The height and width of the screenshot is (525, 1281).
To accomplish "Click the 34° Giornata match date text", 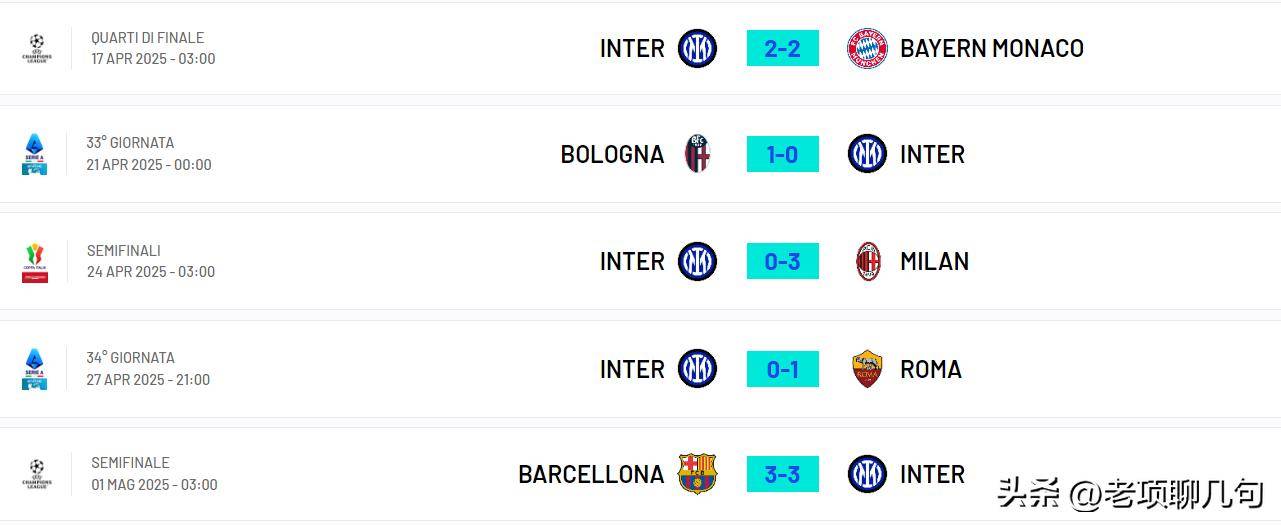I will 148,380.
